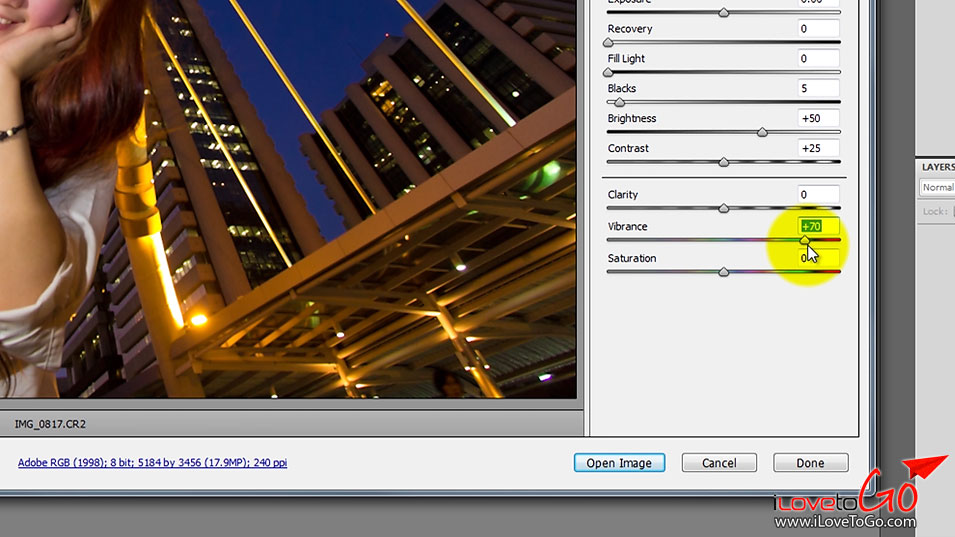Select the Contrast value field

[x=818, y=148]
